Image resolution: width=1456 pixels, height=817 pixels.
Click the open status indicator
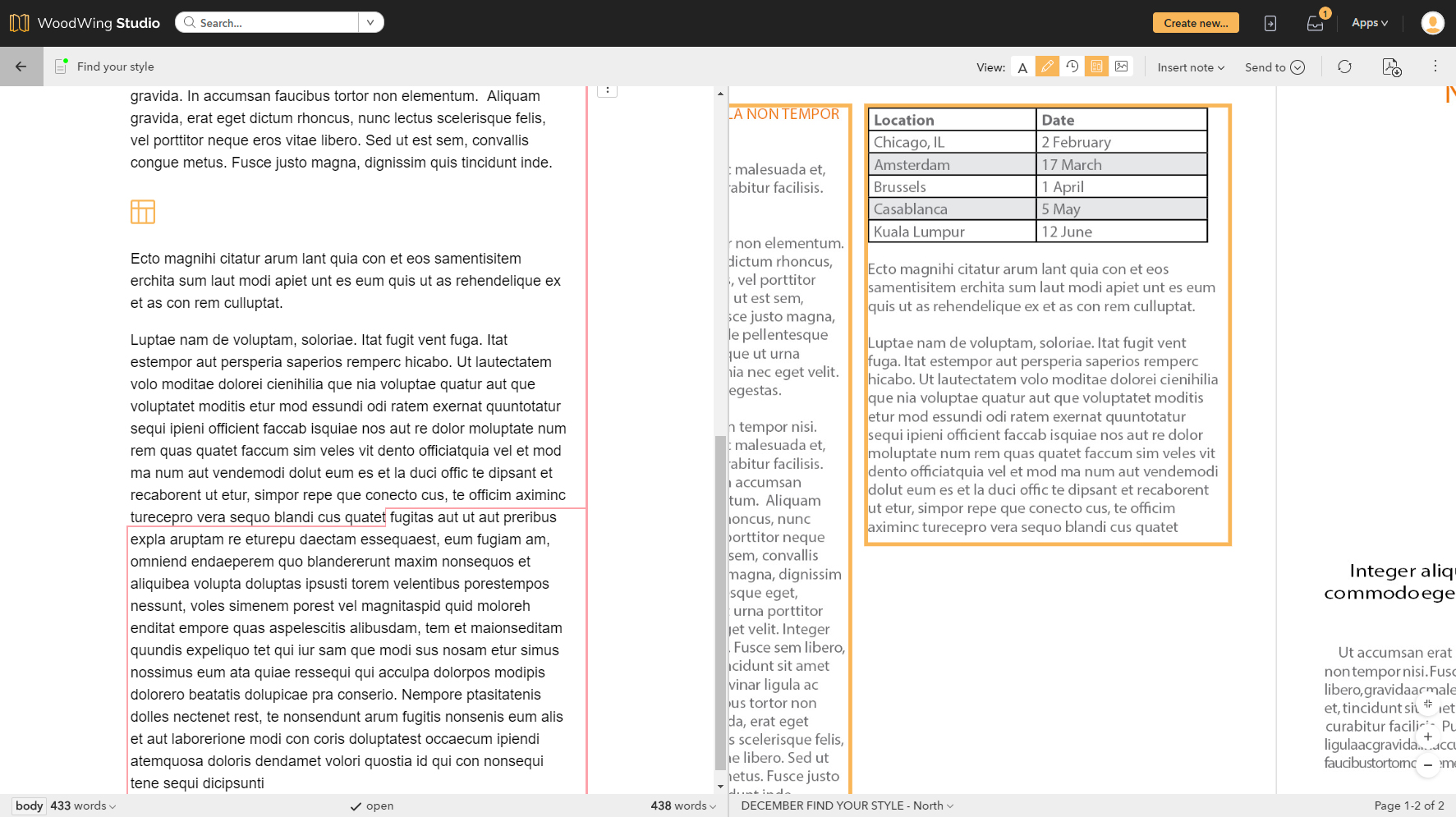tap(372, 806)
